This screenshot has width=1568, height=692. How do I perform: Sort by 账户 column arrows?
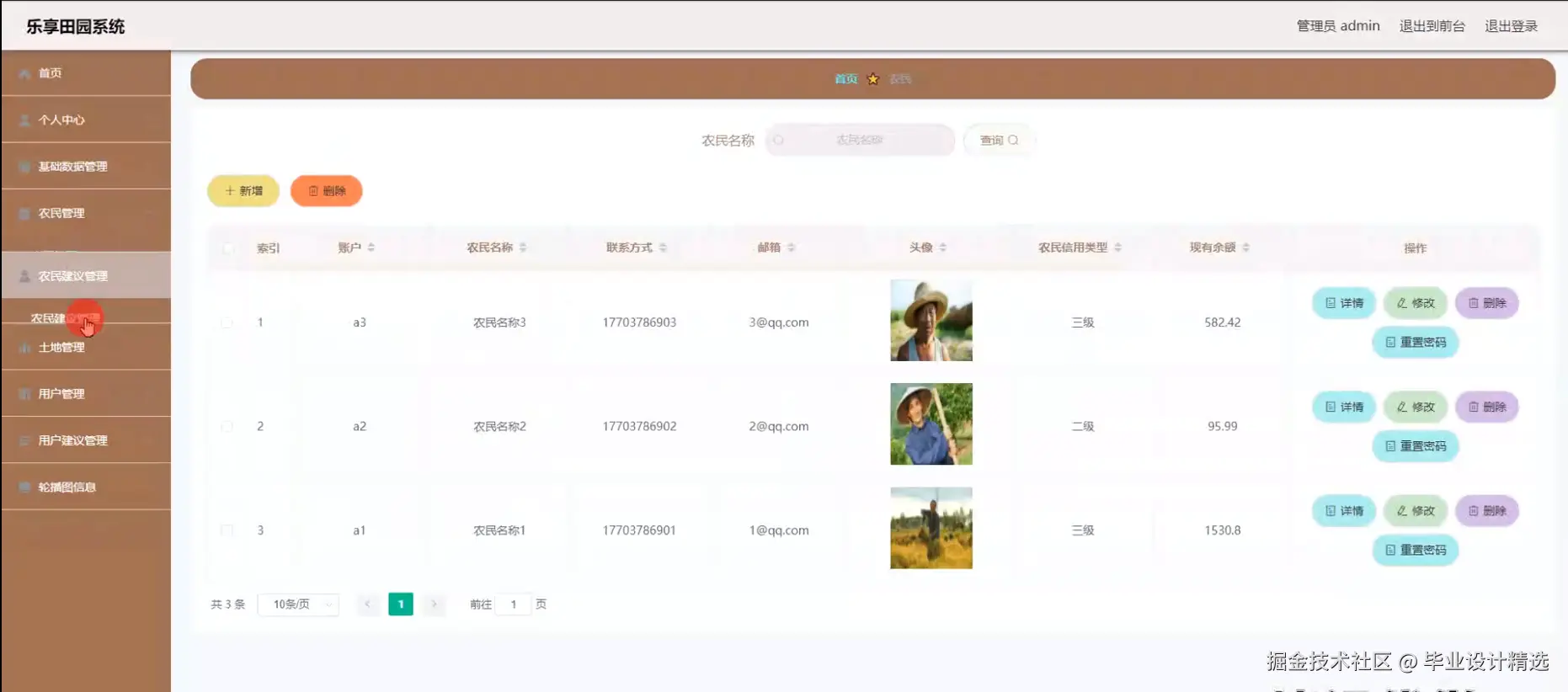pyautogui.click(x=371, y=248)
